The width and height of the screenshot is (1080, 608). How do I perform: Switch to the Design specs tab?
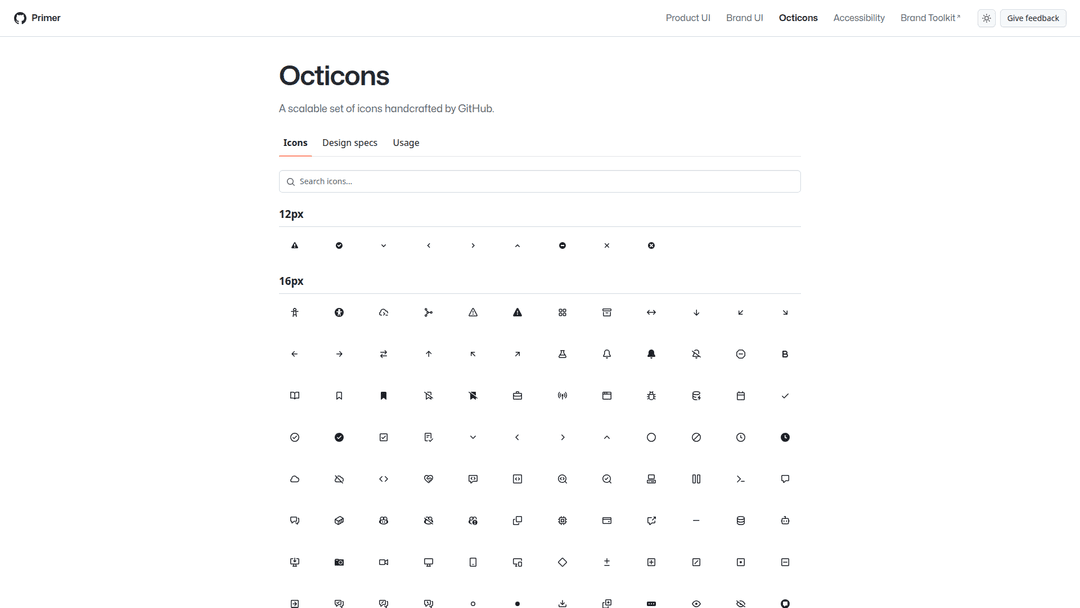point(350,143)
